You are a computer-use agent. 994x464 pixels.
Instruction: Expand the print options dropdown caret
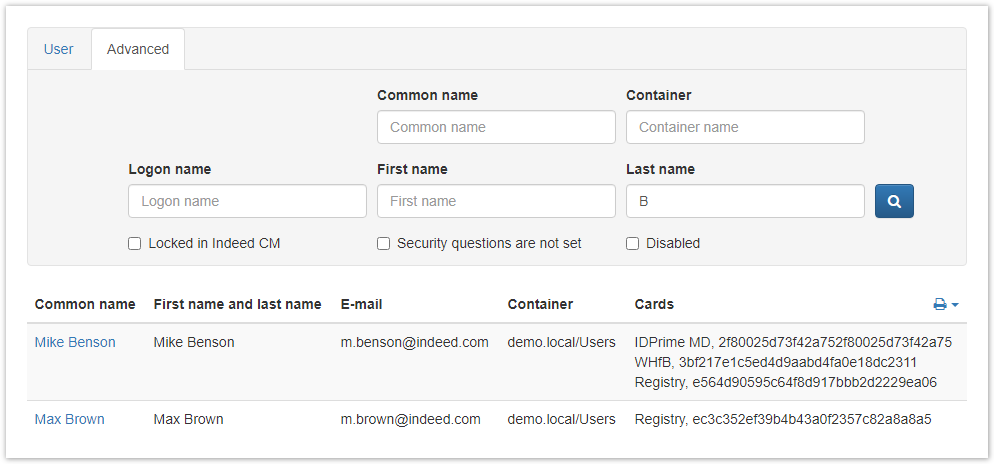[955, 305]
